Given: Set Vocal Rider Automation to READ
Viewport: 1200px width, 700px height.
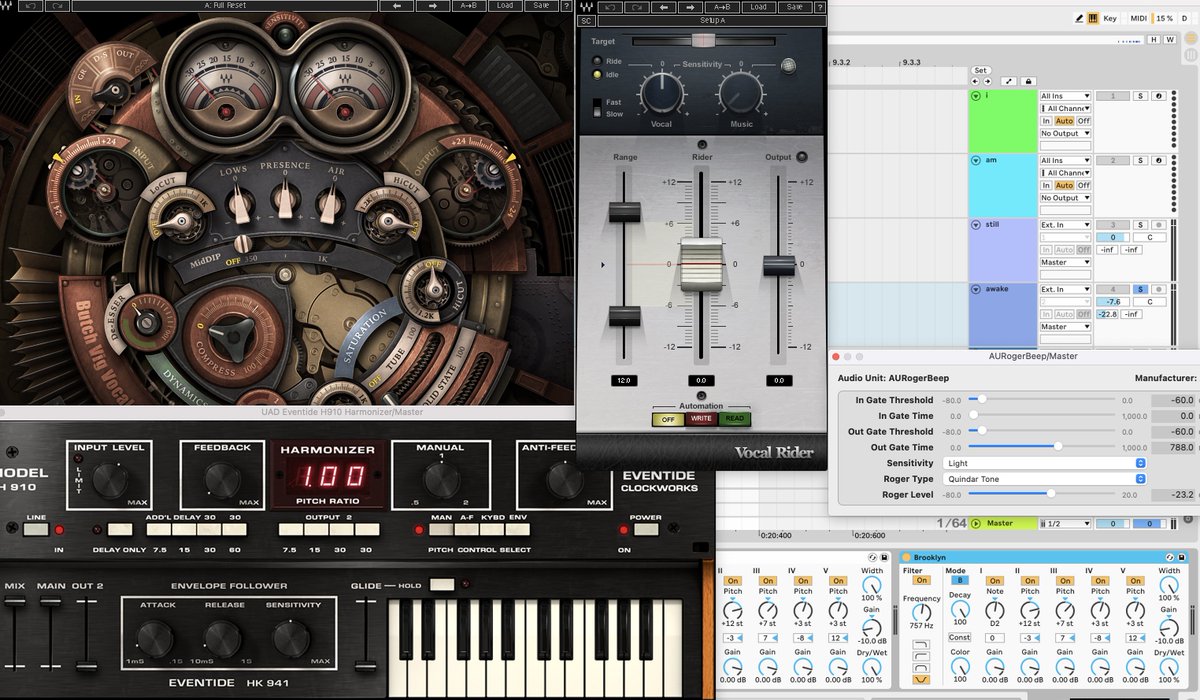Looking at the screenshot, I should (x=734, y=419).
